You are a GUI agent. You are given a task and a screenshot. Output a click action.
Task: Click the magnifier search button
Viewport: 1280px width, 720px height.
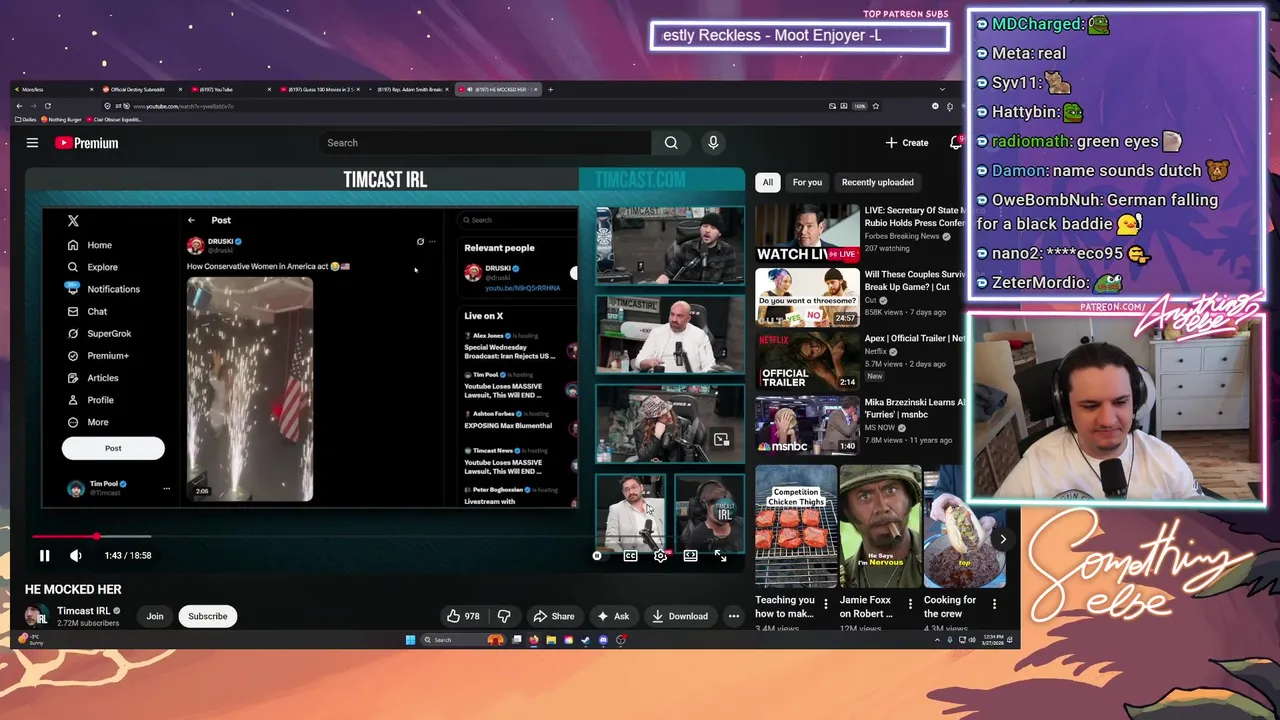pos(671,143)
